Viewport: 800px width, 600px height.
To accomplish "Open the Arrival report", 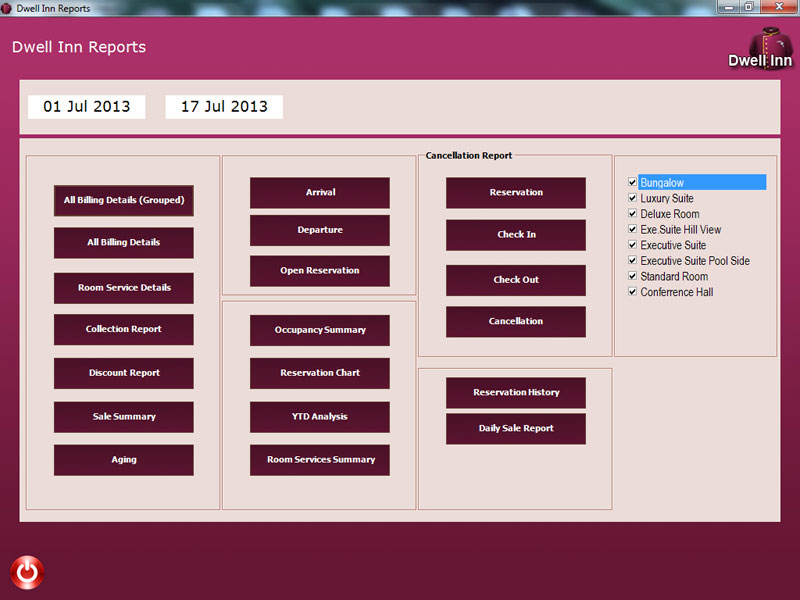I will (x=320, y=193).
